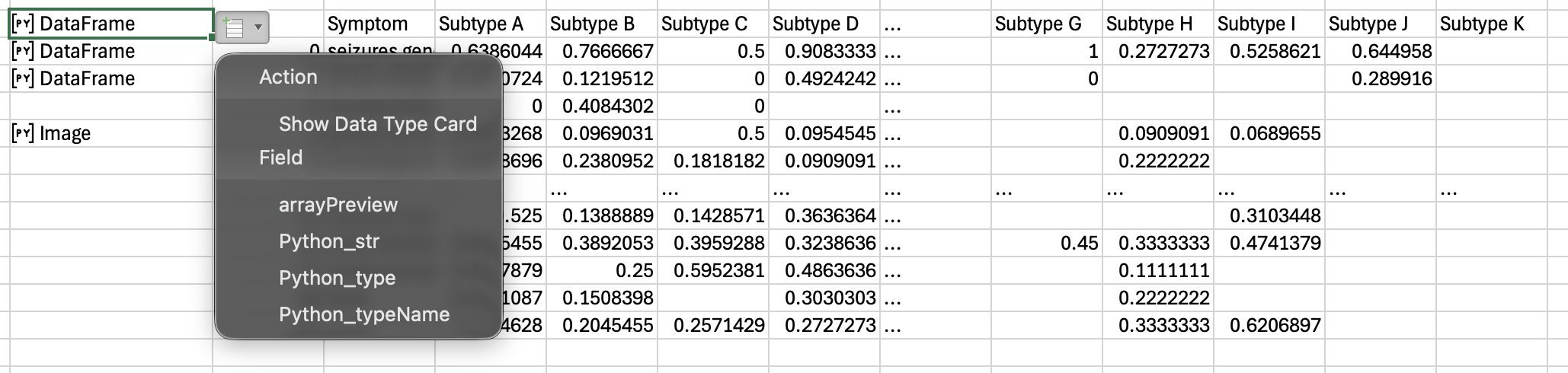Select the cell showing 0.6206897
Viewport: 1568px width, 373px height.
(x=1275, y=326)
